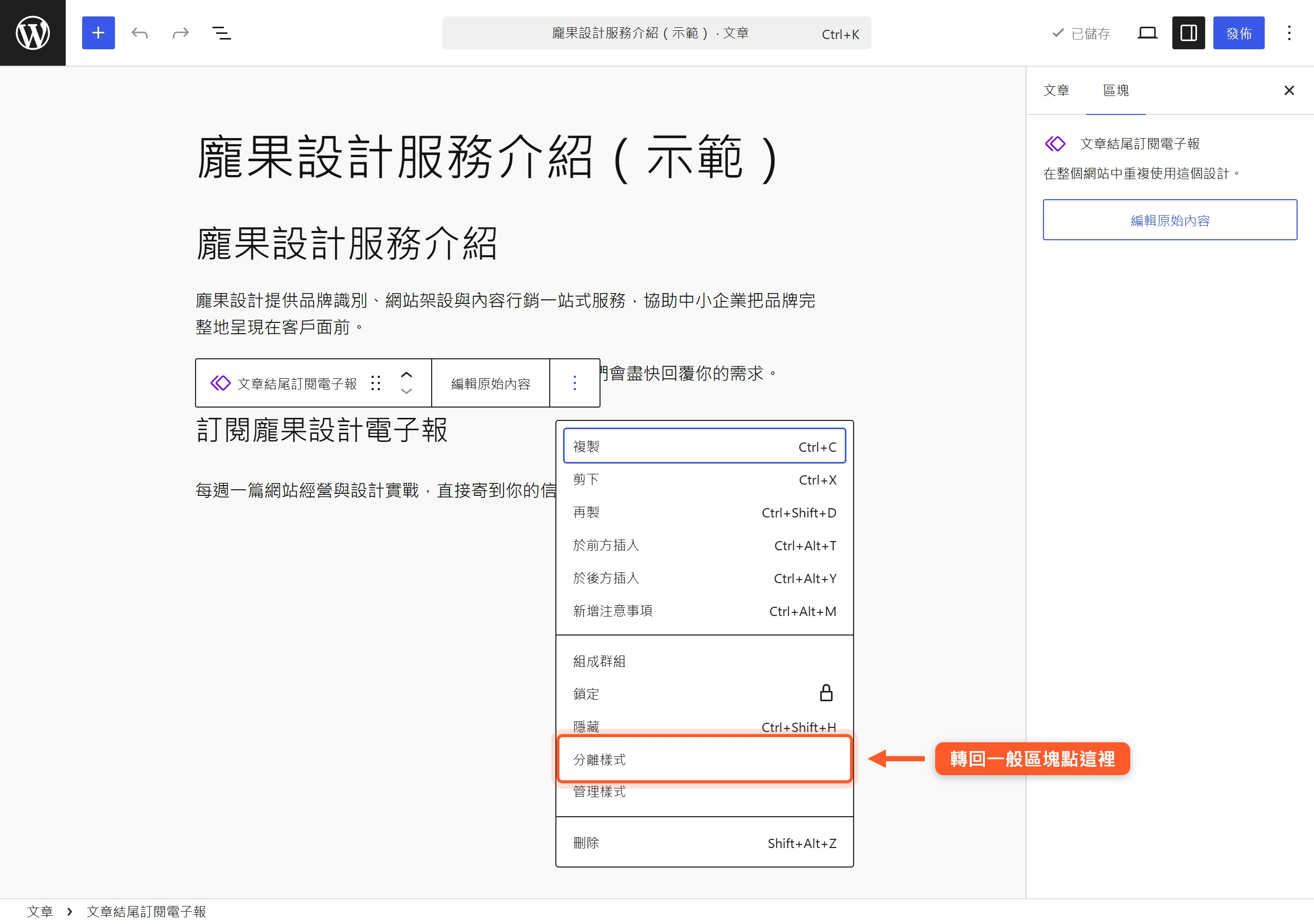Click the paragraph starting 龐果設計提供品牌識別
The width and height of the screenshot is (1314, 924).
(506, 314)
